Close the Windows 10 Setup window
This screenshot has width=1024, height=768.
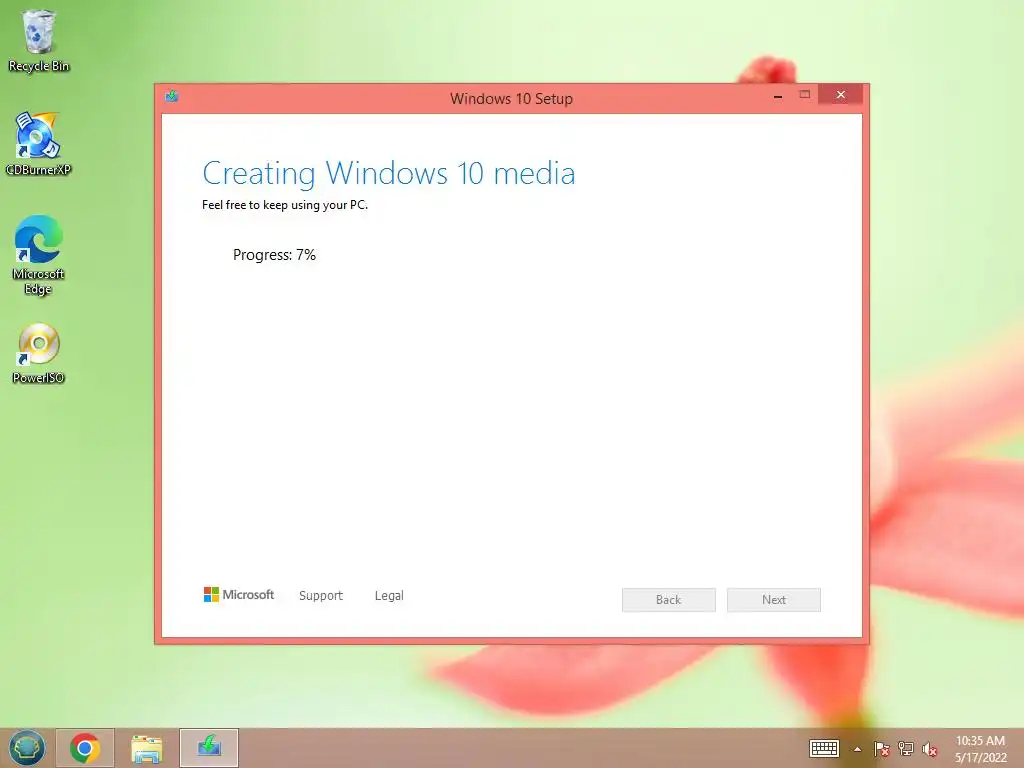tap(840, 95)
